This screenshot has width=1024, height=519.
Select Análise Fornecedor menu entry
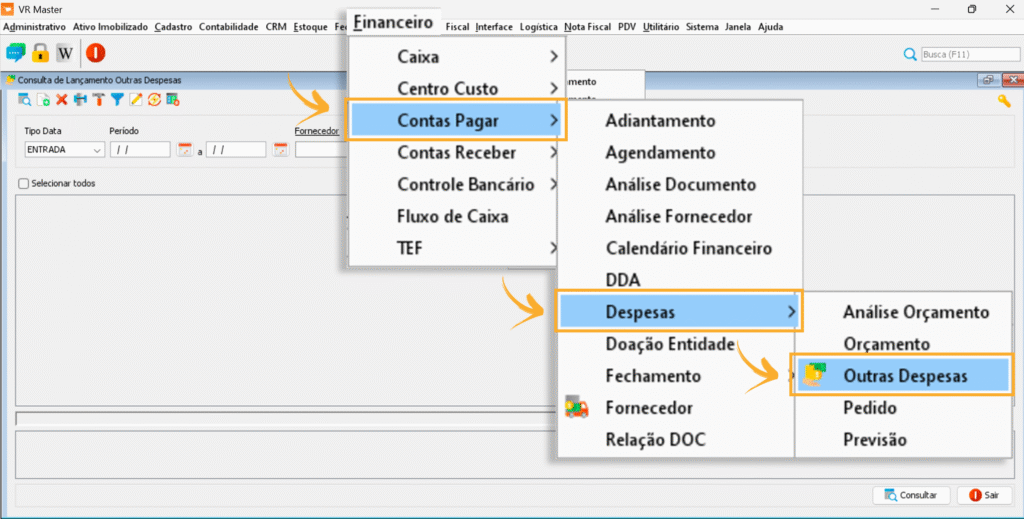(x=677, y=216)
